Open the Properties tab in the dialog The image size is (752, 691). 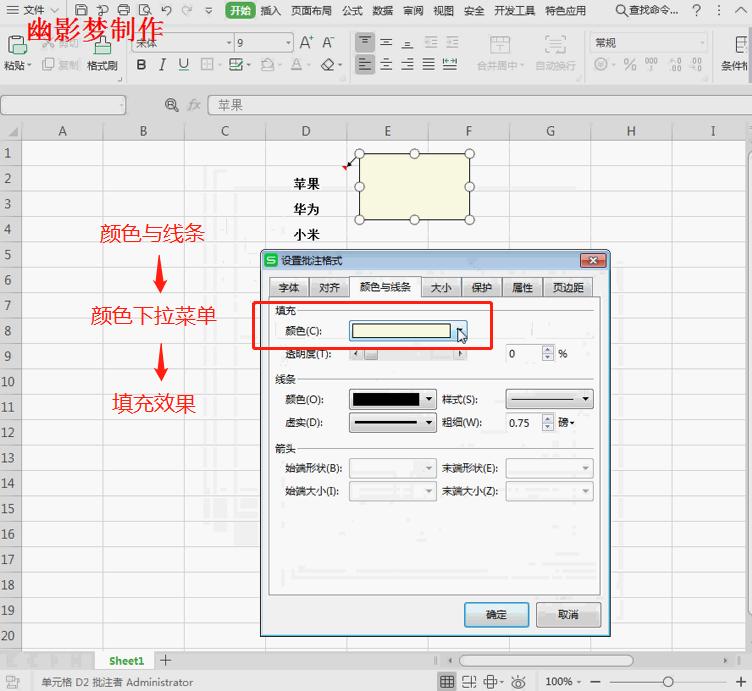pyautogui.click(x=522, y=287)
